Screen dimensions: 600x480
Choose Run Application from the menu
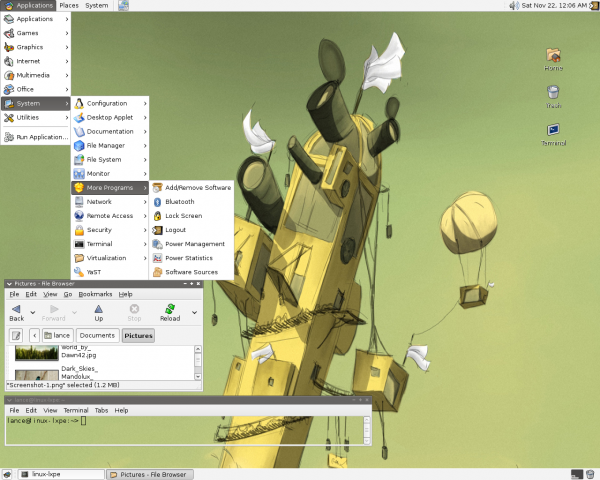point(36,137)
